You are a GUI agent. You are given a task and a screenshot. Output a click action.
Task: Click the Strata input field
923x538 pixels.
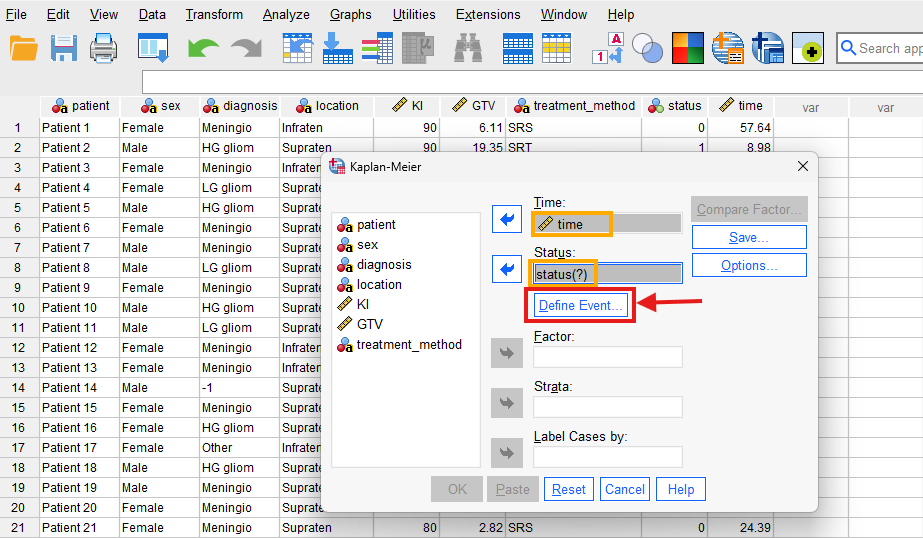click(x=607, y=407)
